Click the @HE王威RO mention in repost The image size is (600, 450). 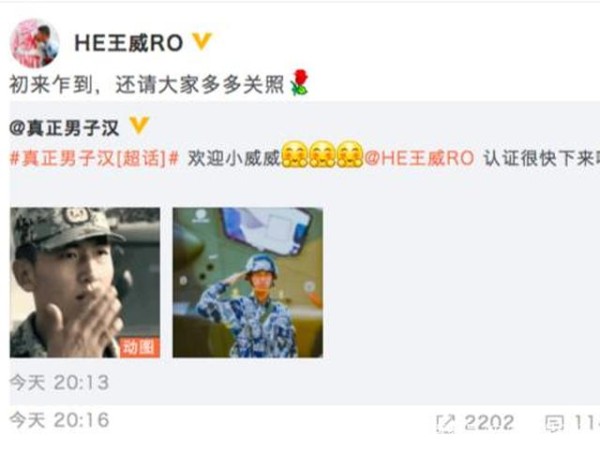click(x=419, y=158)
